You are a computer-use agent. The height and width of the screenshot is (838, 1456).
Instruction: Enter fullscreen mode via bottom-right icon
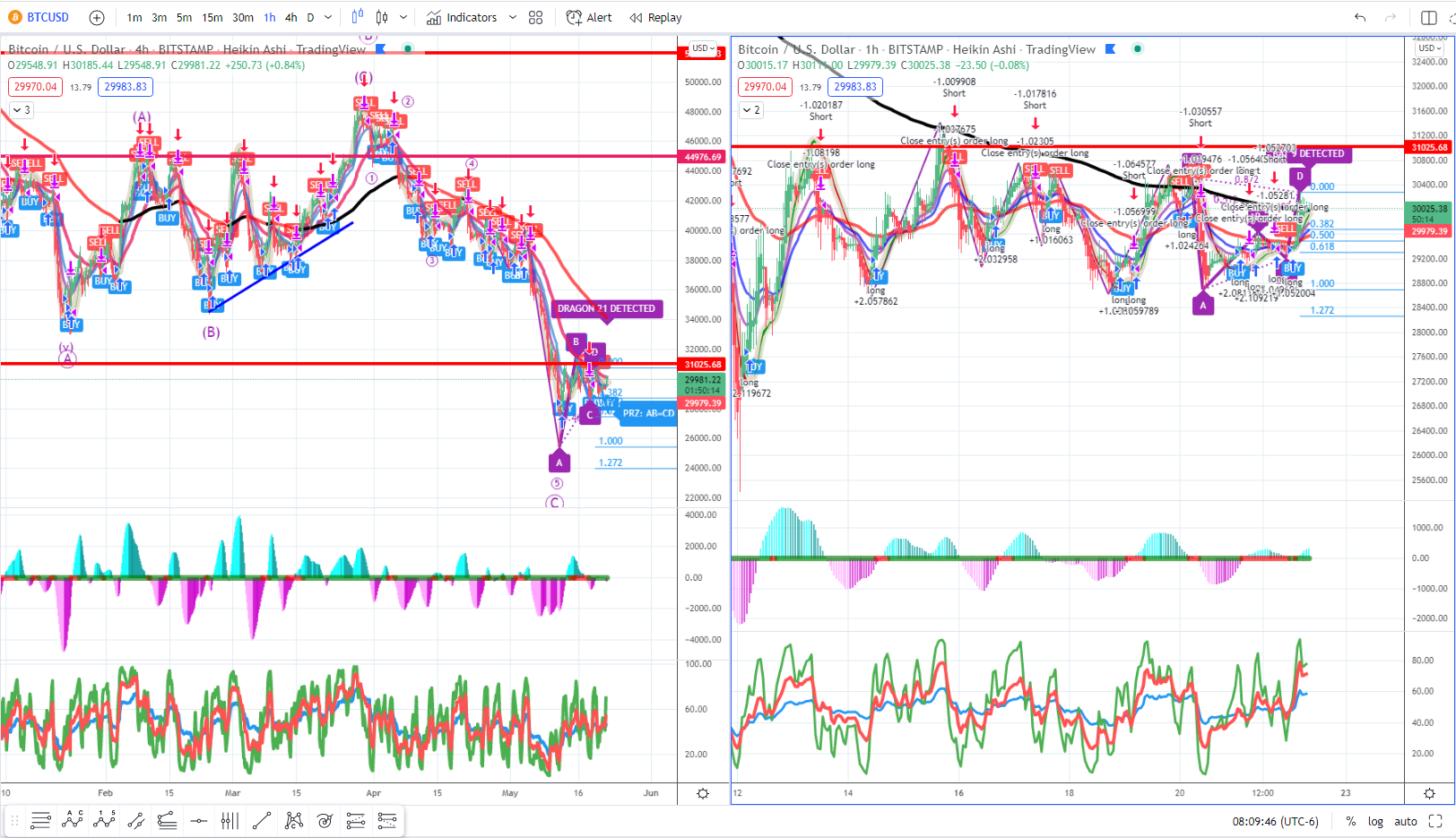(x=1435, y=821)
